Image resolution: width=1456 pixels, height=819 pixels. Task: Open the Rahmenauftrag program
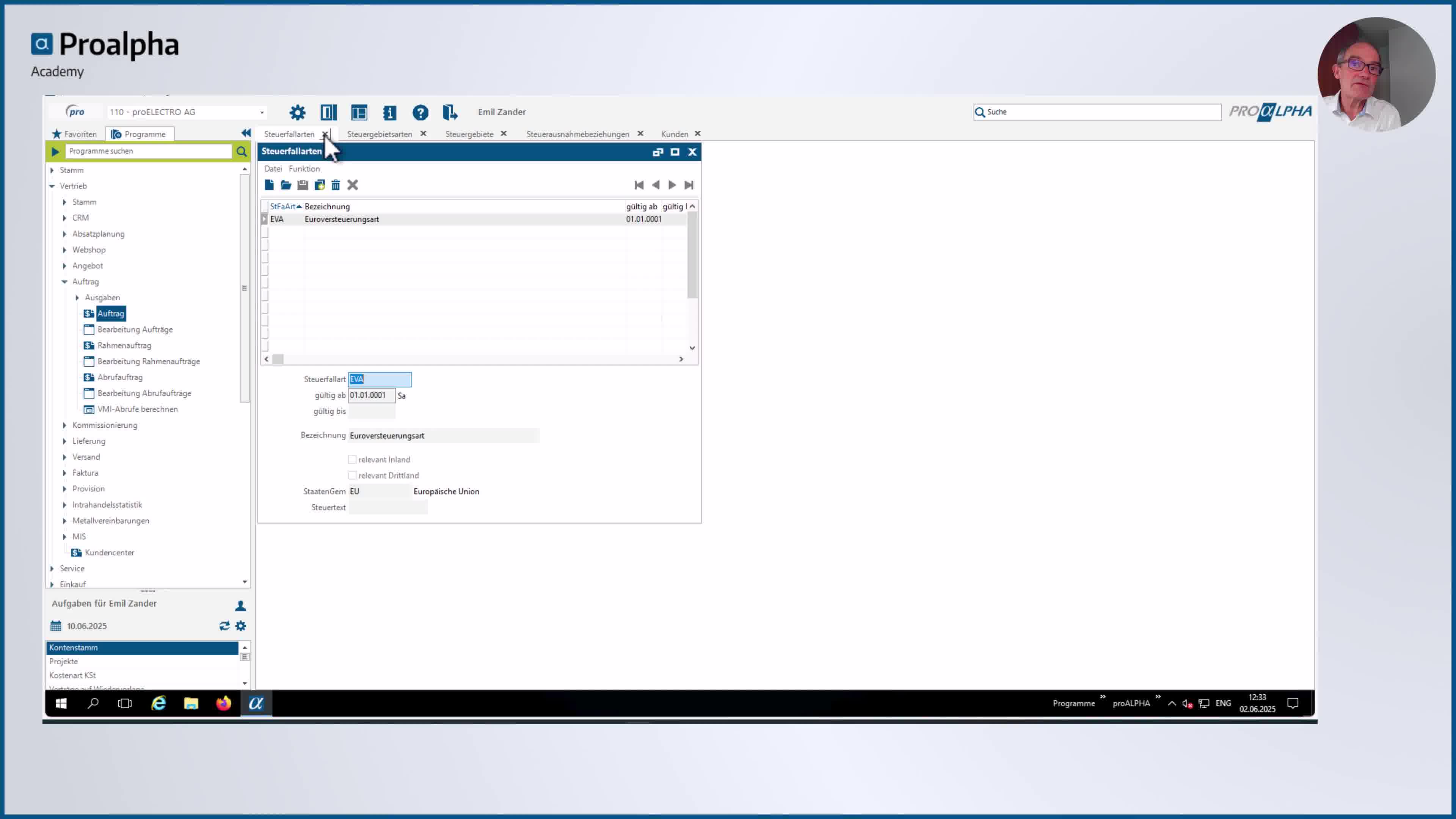pyautogui.click(x=124, y=345)
